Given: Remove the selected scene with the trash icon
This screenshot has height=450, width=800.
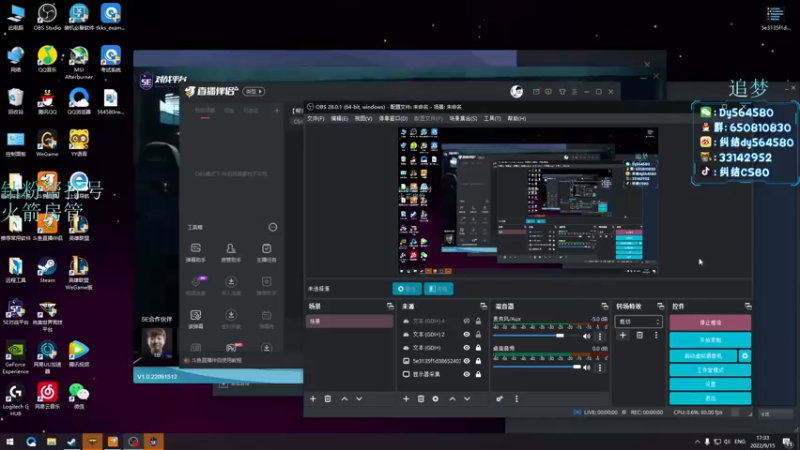Looking at the screenshot, I should tap(328, 398).
